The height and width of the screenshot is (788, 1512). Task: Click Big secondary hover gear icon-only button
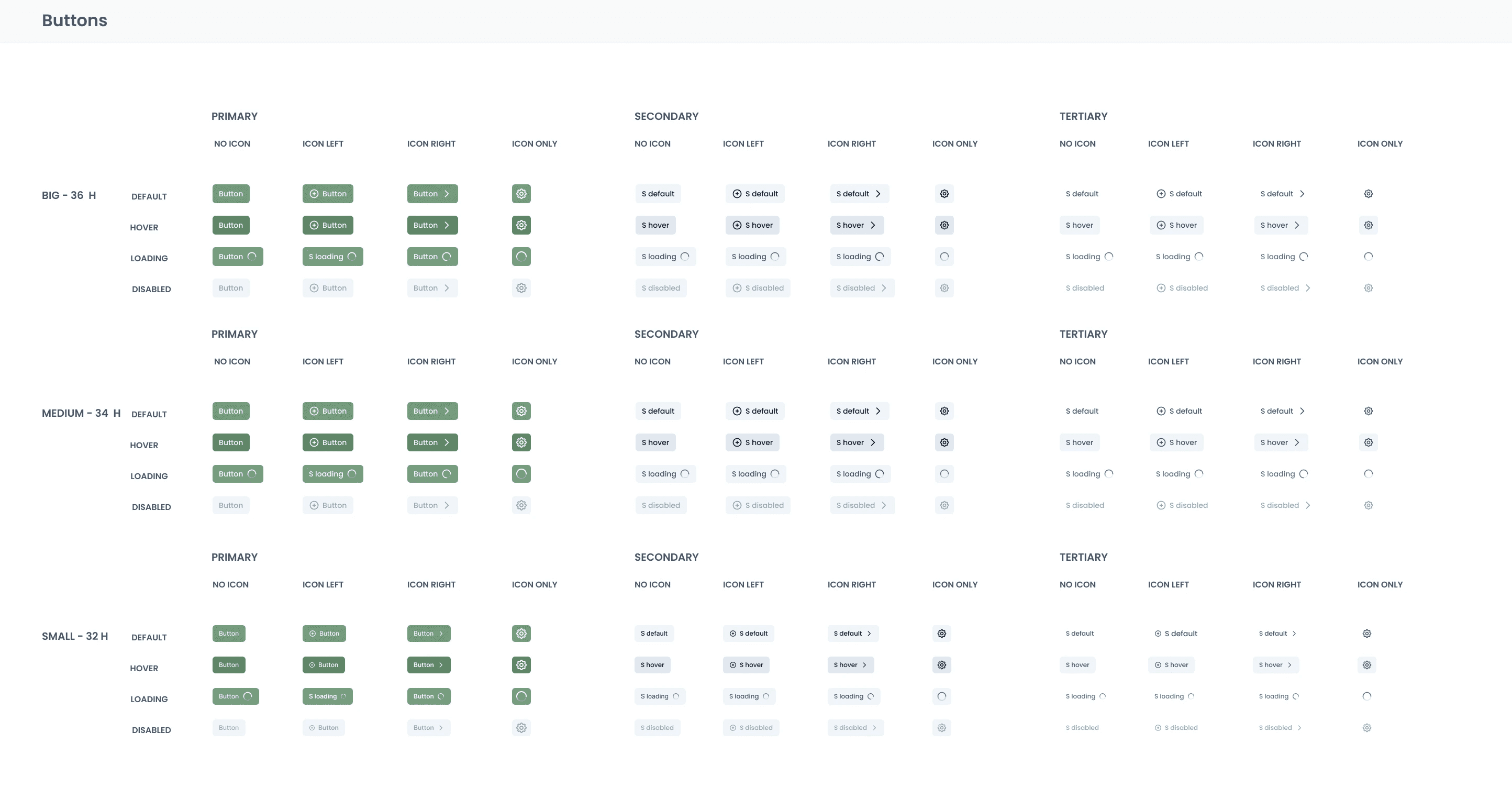(x=944, y=225)
